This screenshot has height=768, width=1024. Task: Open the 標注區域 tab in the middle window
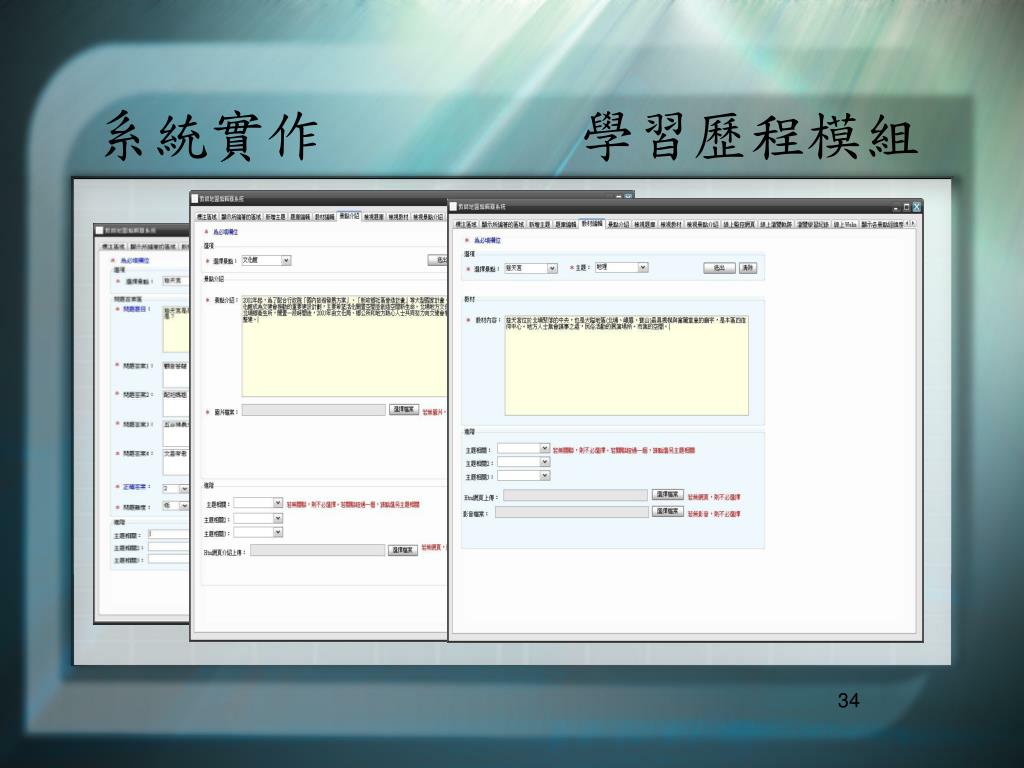pos(207,217)
